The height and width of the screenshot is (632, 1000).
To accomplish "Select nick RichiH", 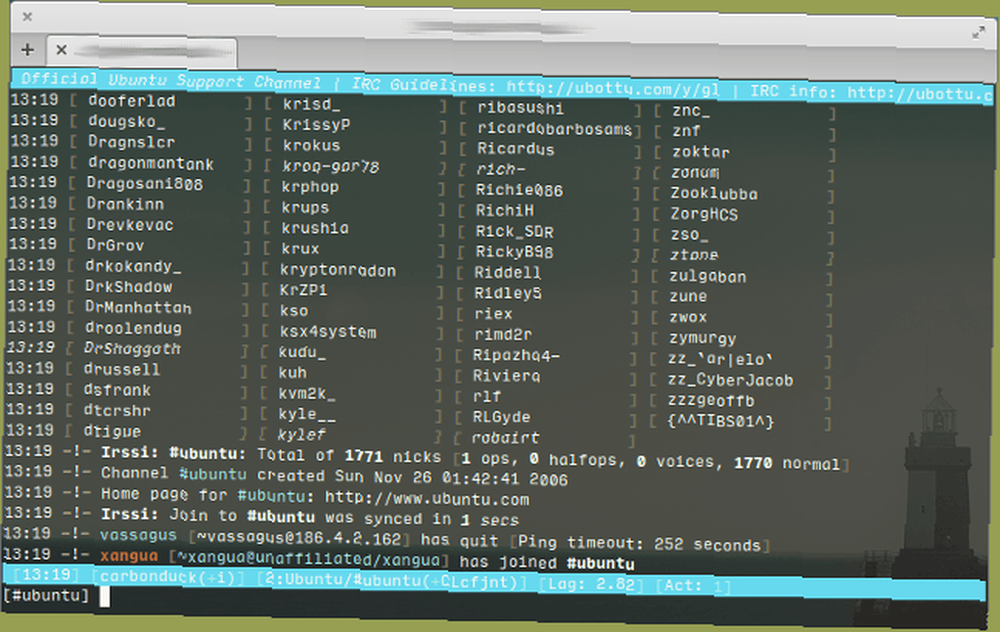I will click(x=505, y=210).
